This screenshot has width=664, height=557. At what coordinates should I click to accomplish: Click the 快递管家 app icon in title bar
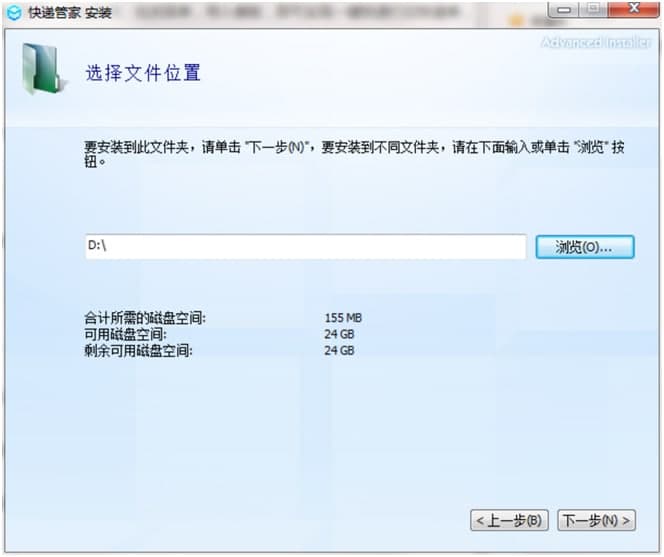coord(14,13)
